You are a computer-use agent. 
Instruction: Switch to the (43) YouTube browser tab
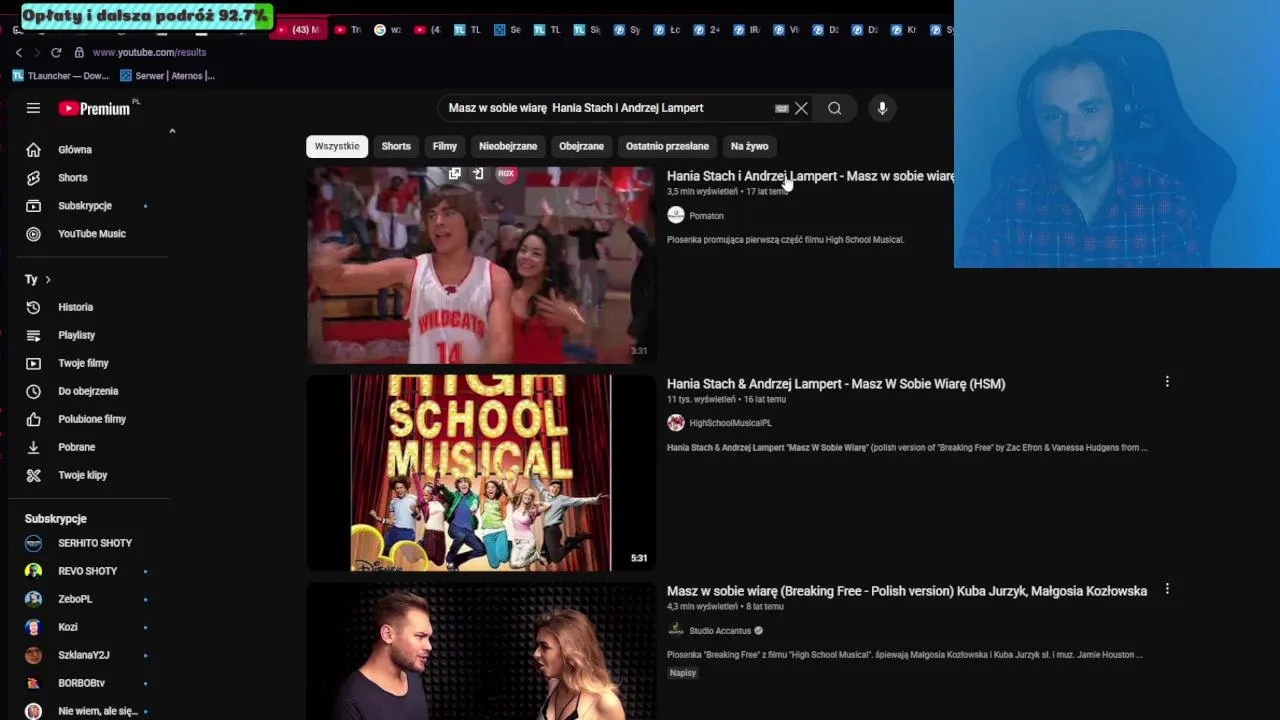point(297,30)
